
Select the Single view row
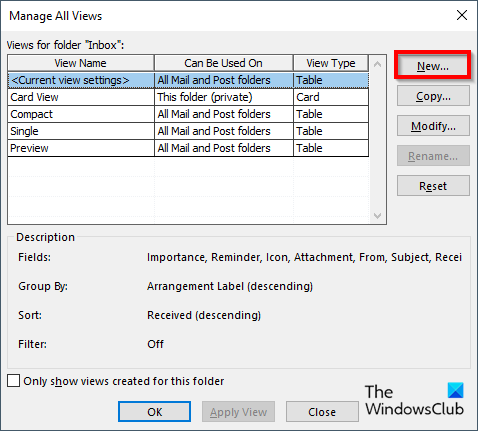pyautogui.click(x=188, y=131)
